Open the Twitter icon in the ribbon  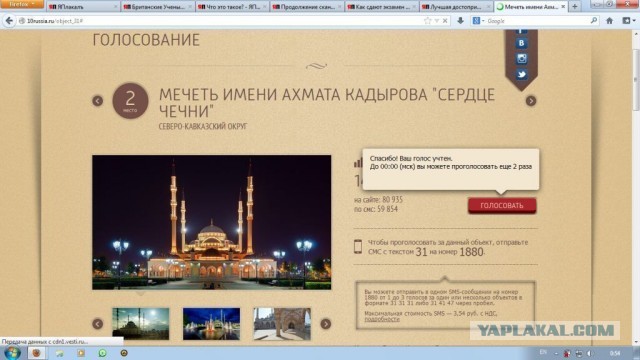click(x=521, y=75)
